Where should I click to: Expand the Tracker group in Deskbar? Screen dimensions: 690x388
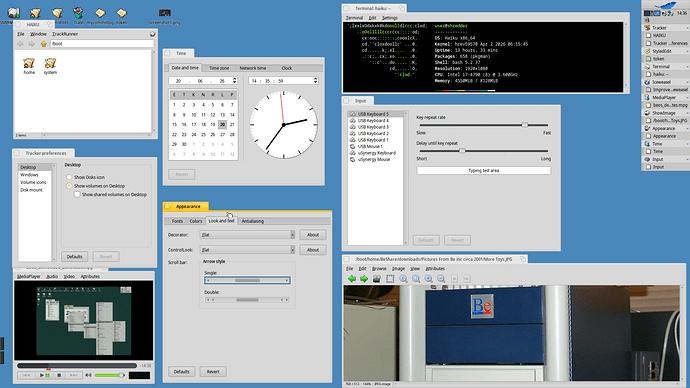(x=687, y=28)
